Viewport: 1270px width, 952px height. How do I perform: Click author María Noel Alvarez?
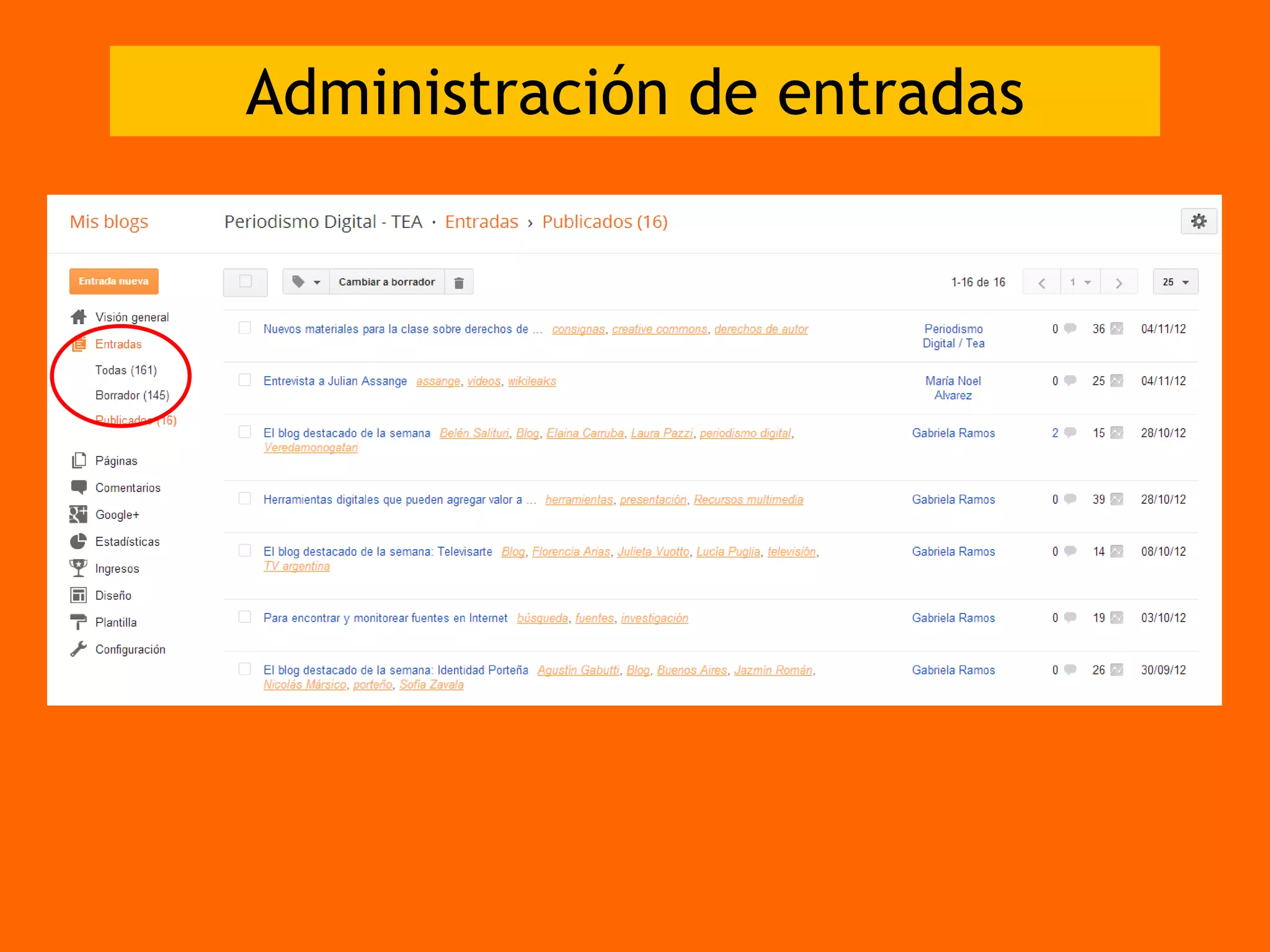[953, 388]
